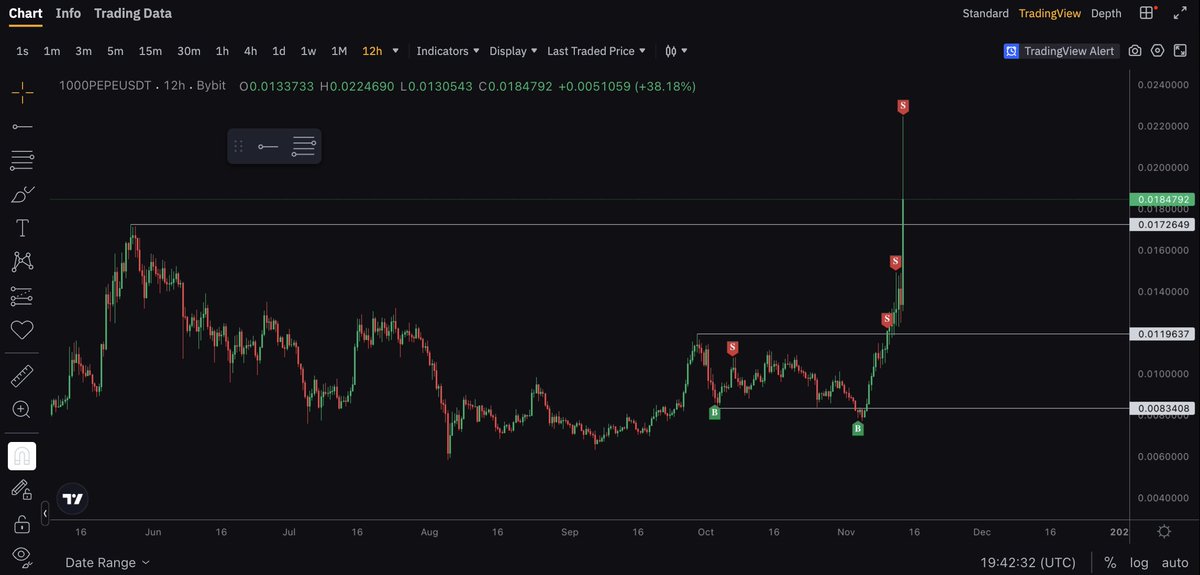Image resolution: width=1200 pixels, height=575 pixels.
Task: Set timeframe to 15m
Action: click(x=150, y=51)
